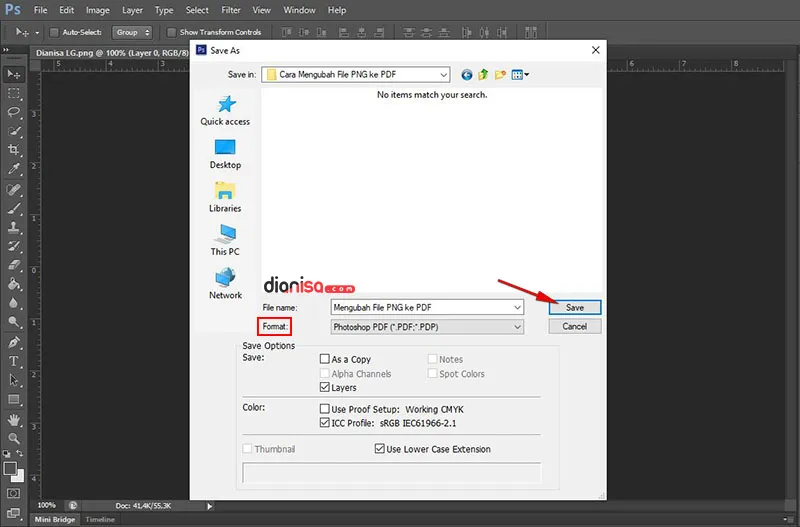Open Network location in sidebar
This screenshot has height=527, width=800.
[x=225, y=284]
